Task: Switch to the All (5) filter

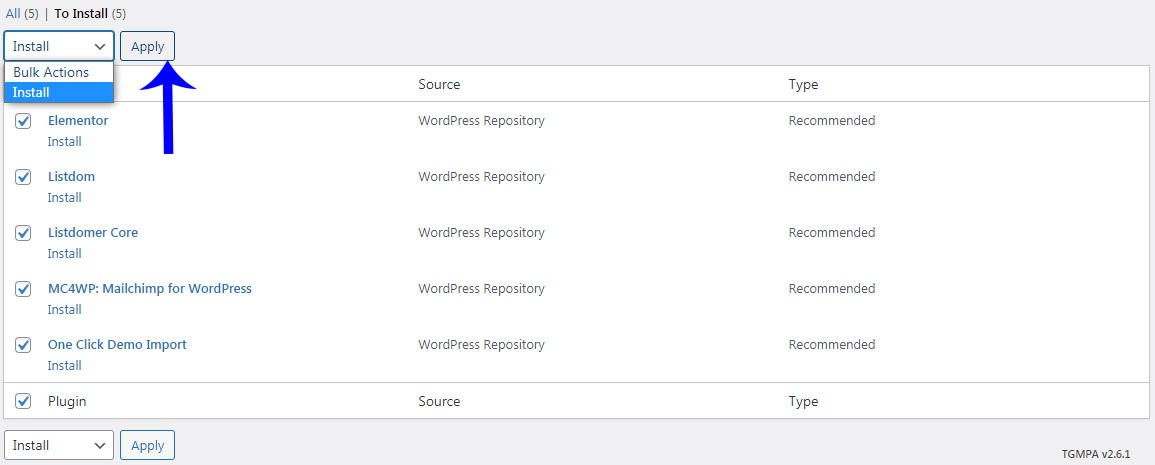Action: click(x=19, y=14)
